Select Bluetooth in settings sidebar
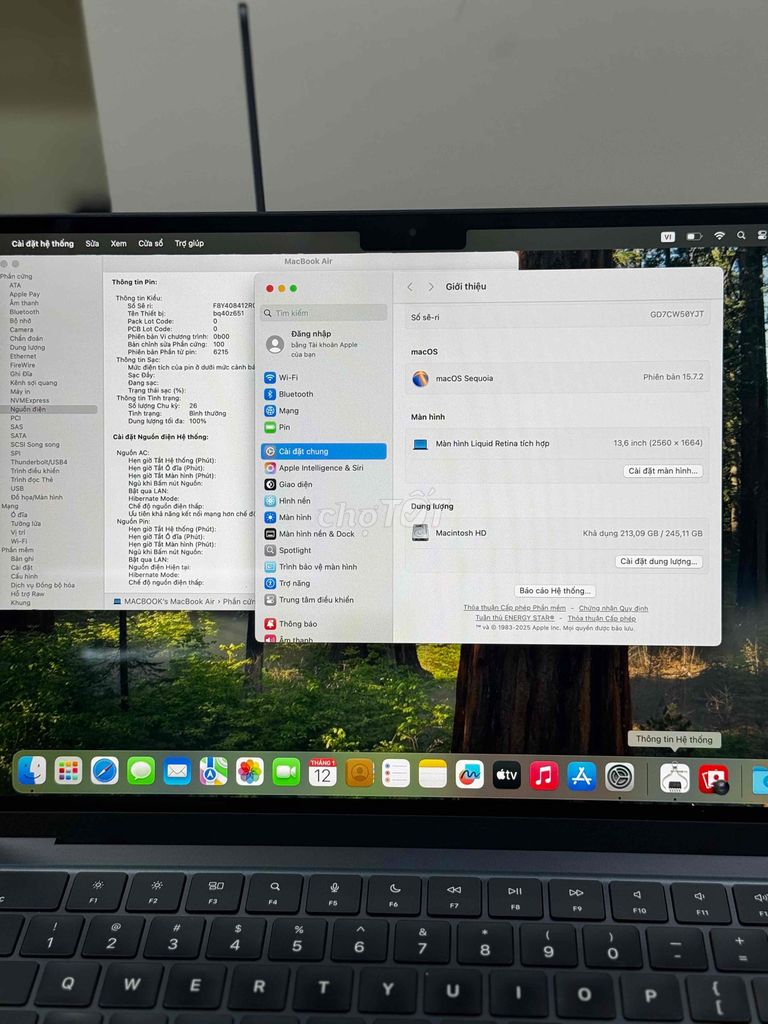Viewport: 768px width, 1024px height. point(324,394)
